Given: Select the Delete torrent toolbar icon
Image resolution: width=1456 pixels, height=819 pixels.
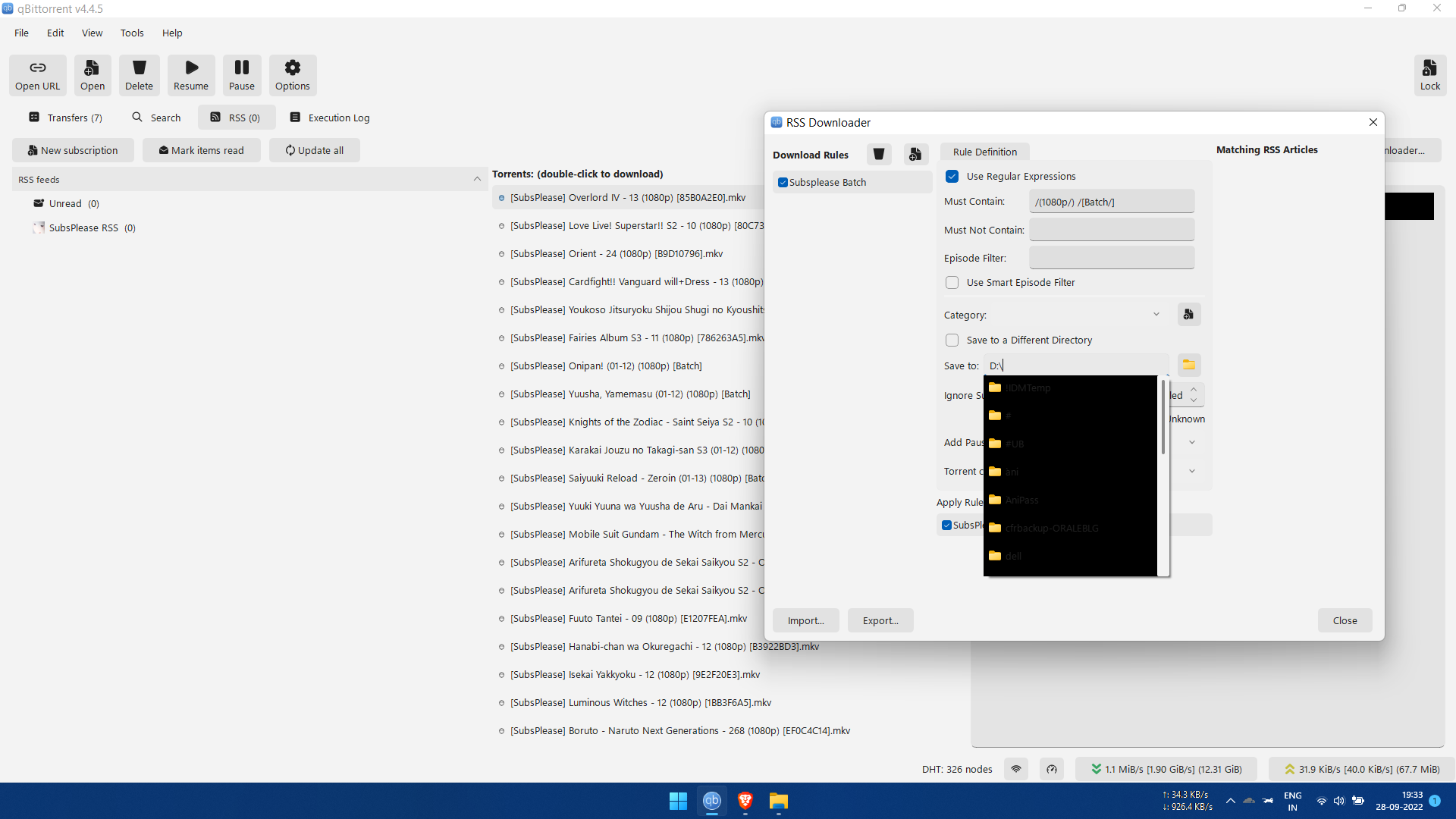Looking at the screenshot, I should coord(140,74).
